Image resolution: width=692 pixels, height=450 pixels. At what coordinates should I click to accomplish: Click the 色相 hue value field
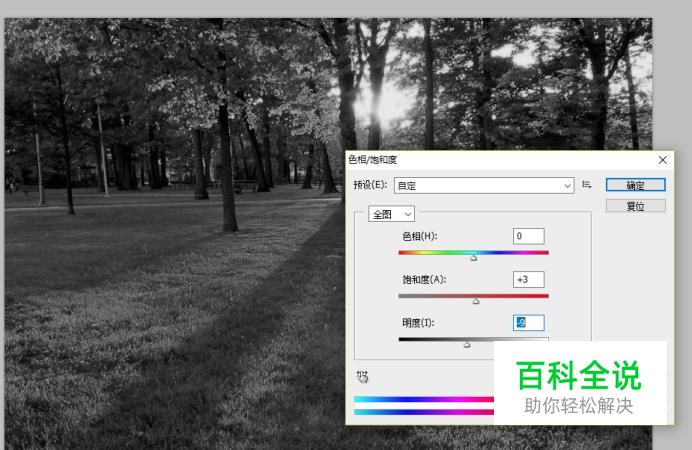pos(528,236)
